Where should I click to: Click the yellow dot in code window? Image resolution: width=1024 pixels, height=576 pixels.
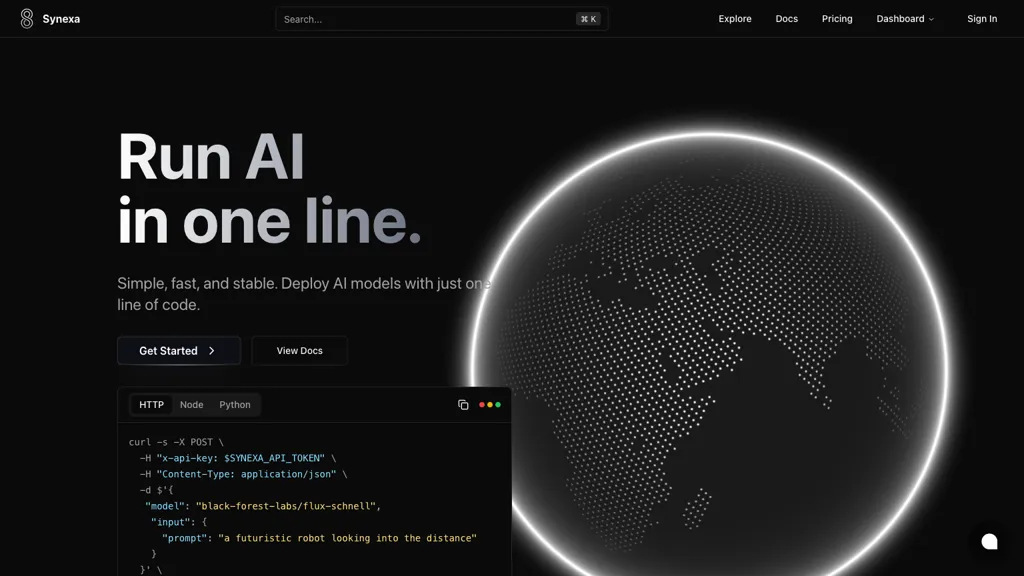coord(490,405)
